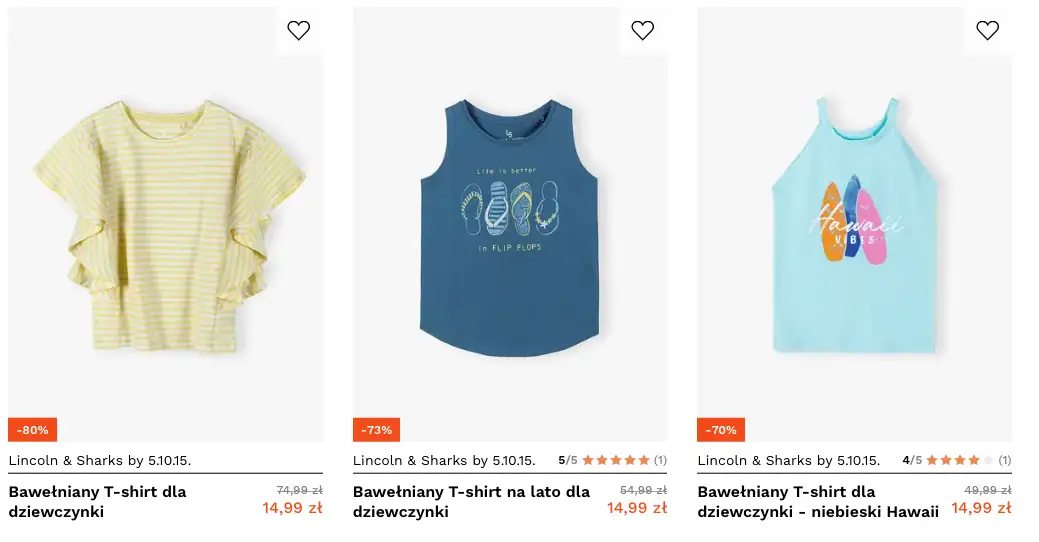Open the 'Bawełniany T-shirt na lato dla dziewczynki' title
The height and width of the screenshot is (542, 1039).
(471, 502)
